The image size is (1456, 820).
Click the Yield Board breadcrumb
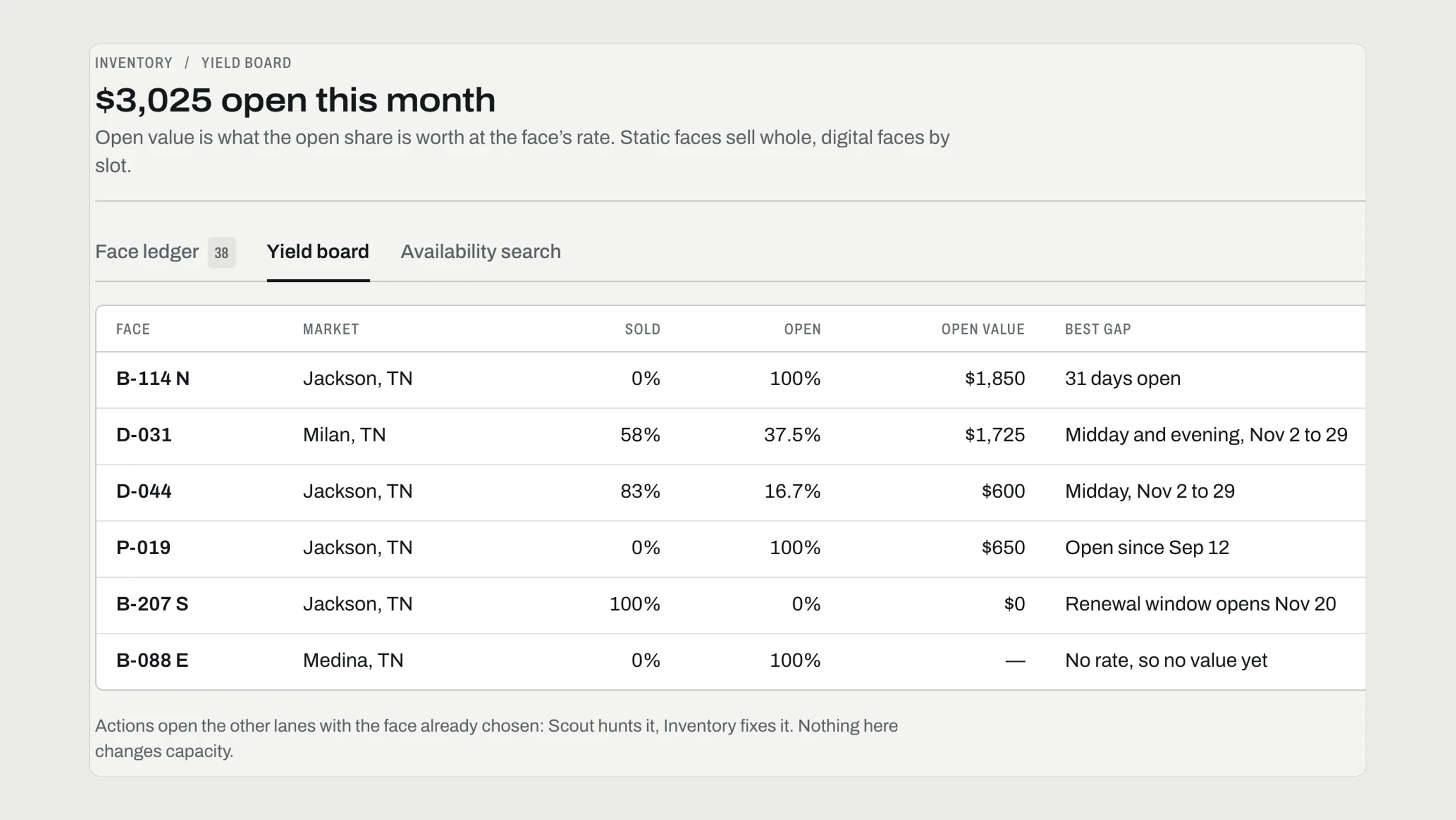(246, 63)
